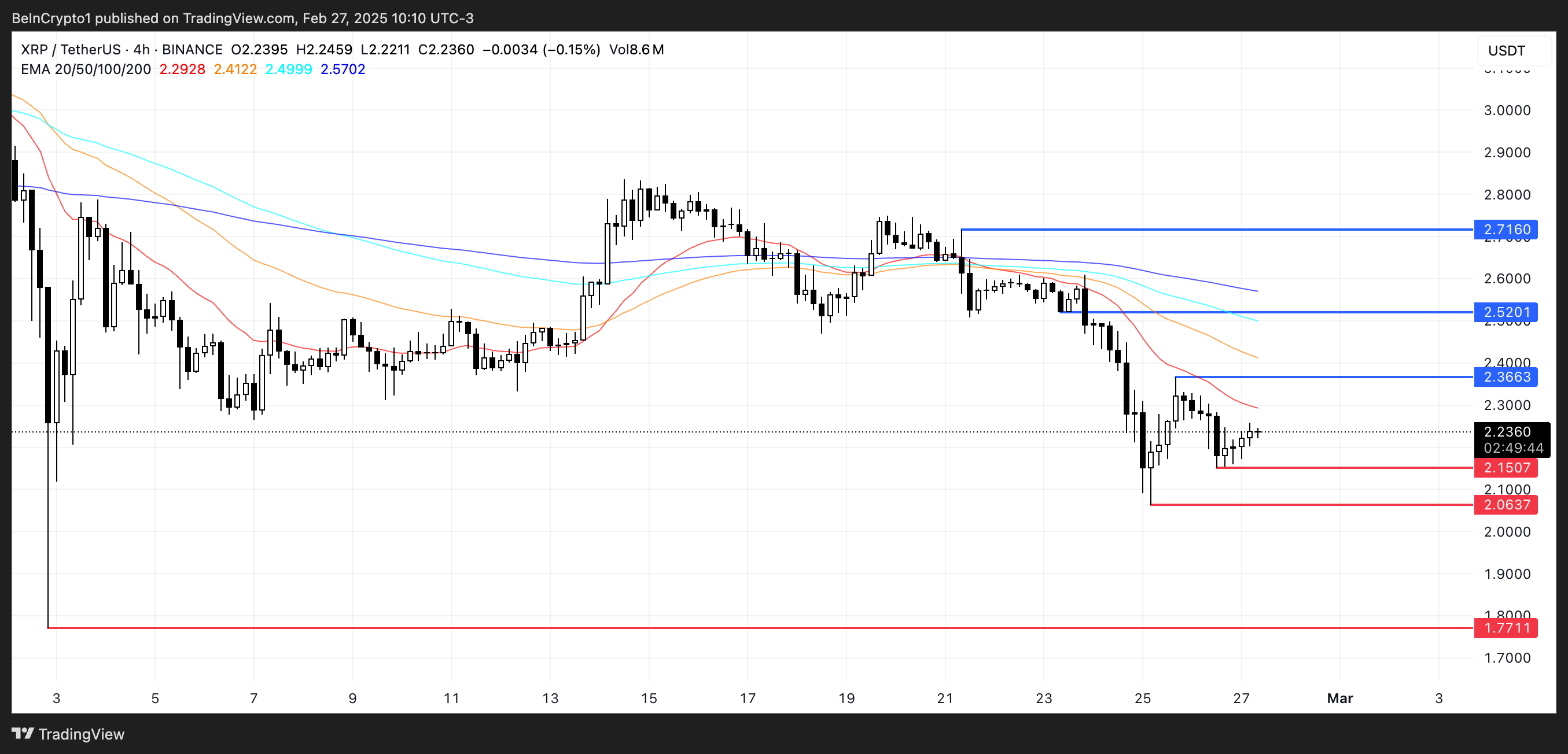Viewport: 1568px width, 754px height.
Task: Click the 2.1507 red support label
Action: tap(1506, 468)
